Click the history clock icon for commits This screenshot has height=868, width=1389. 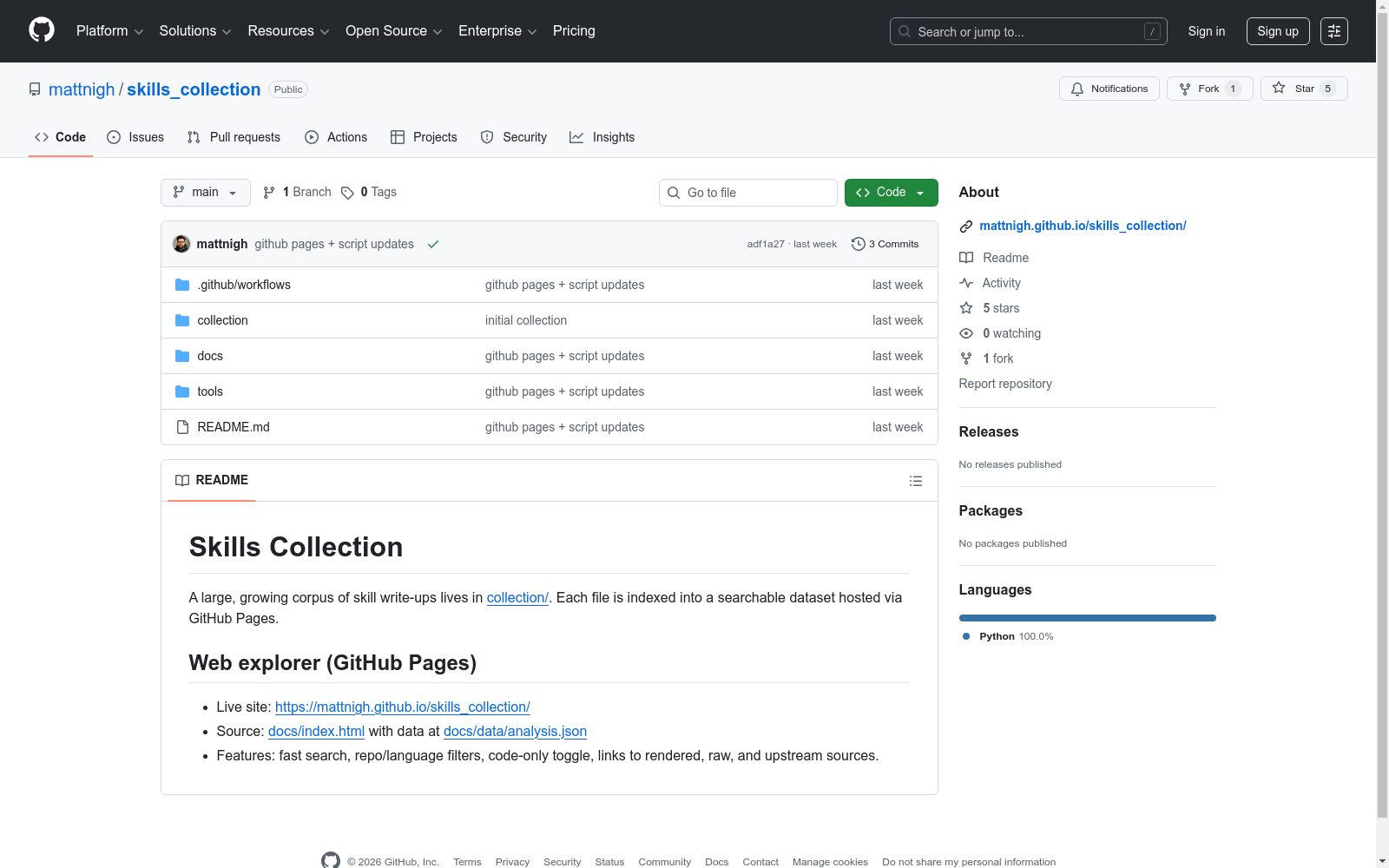858,244
